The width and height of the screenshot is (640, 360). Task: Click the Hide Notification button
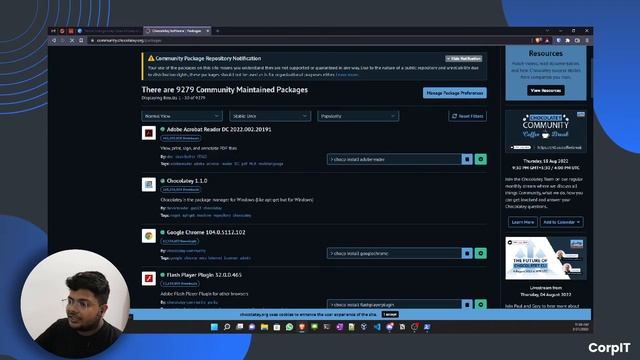pos(464,59)
